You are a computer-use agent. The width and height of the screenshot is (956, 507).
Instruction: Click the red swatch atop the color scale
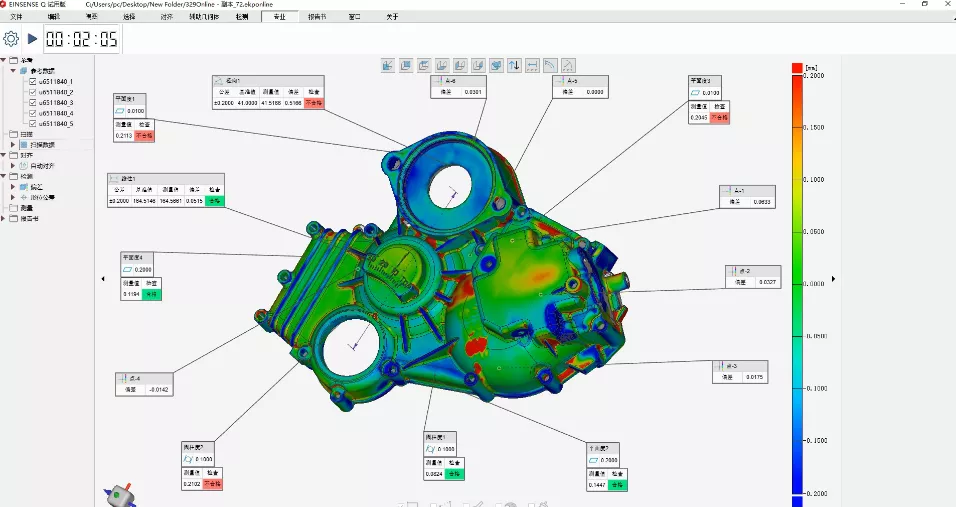click(797, 67)
